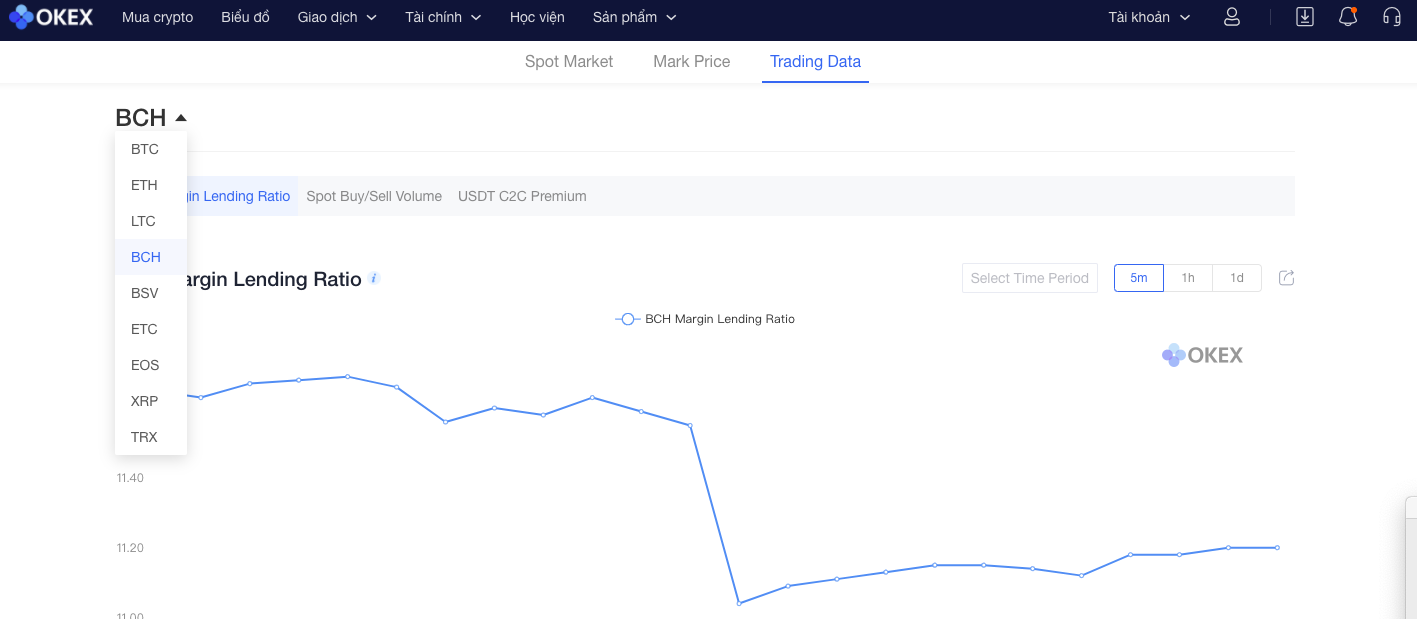
Task: Expand the Tài khoản menu
Action: click(x=1149, y=17)
